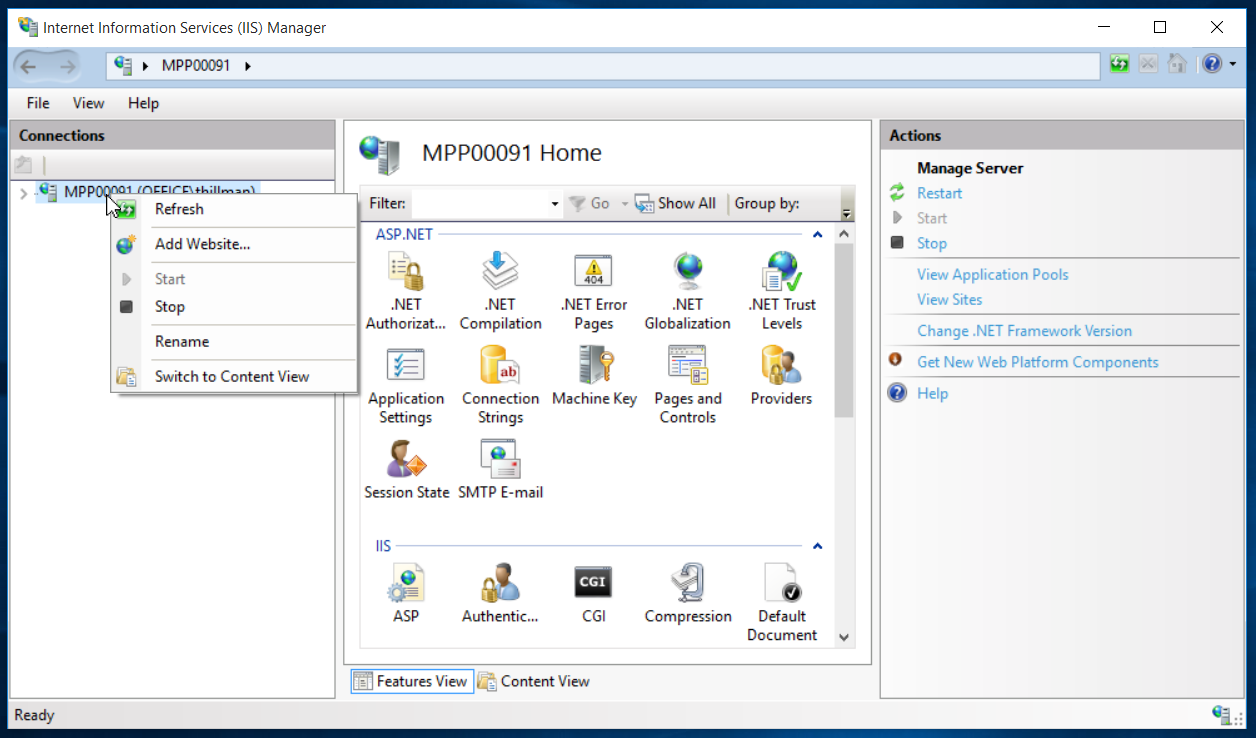This screenshot has width=1256, height=738.
Task: Open the Machine Key feature icon
Action: click(594, 366)
